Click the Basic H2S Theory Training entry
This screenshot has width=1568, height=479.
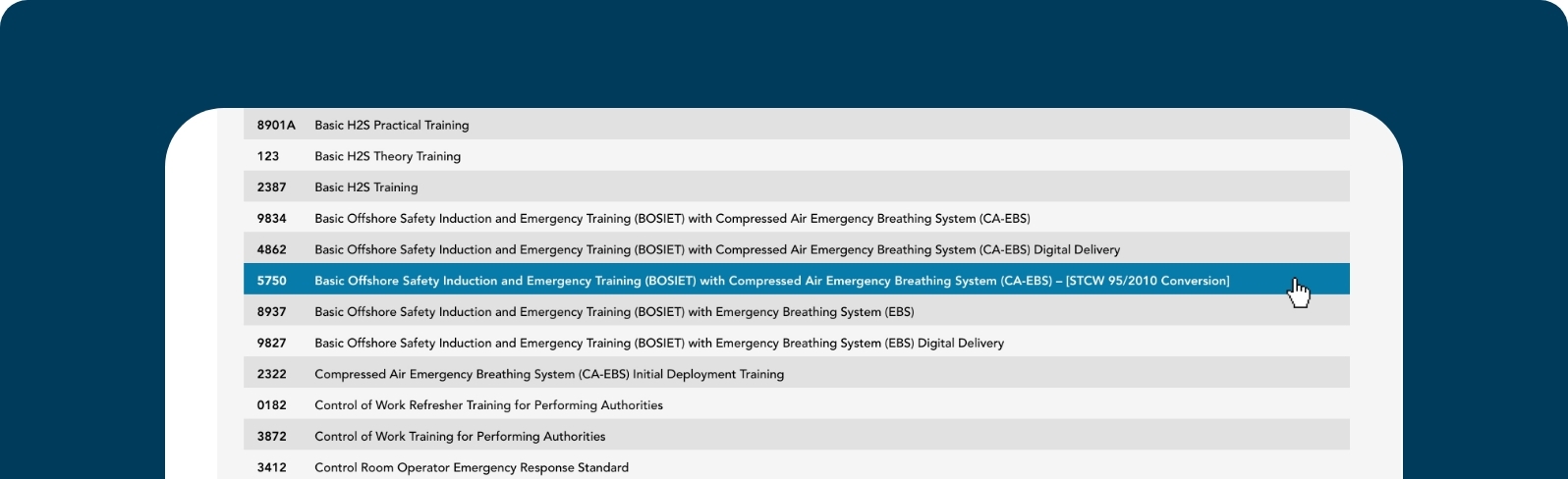(387, 156)
